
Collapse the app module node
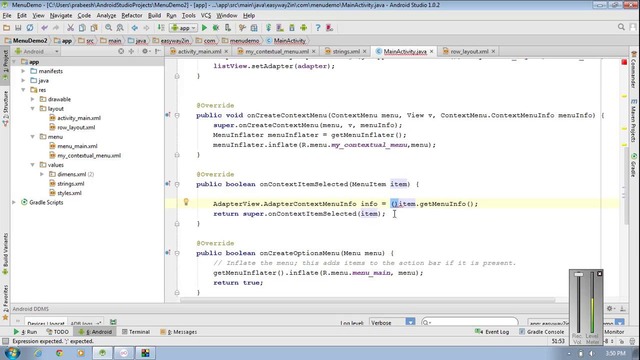pyautogui.click(x=14, y=62)
